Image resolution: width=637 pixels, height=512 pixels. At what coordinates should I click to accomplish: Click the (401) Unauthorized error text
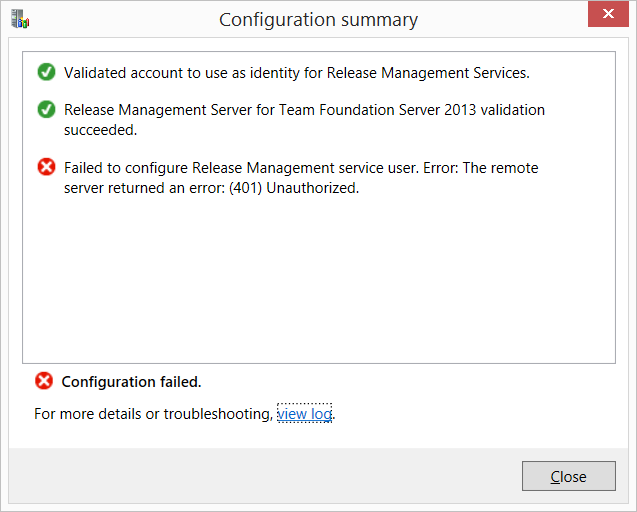click(x=294, y=188)
